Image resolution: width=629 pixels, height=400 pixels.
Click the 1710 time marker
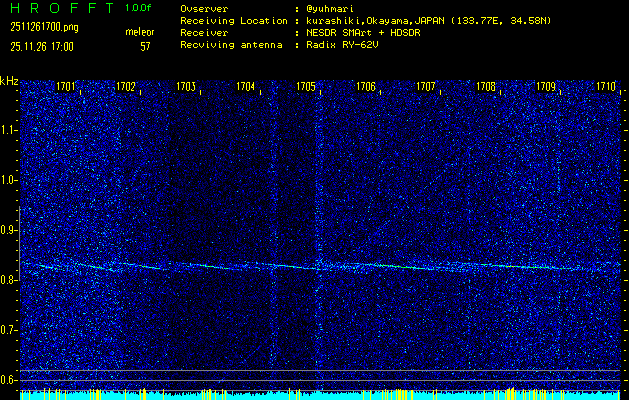coord(606,87)
